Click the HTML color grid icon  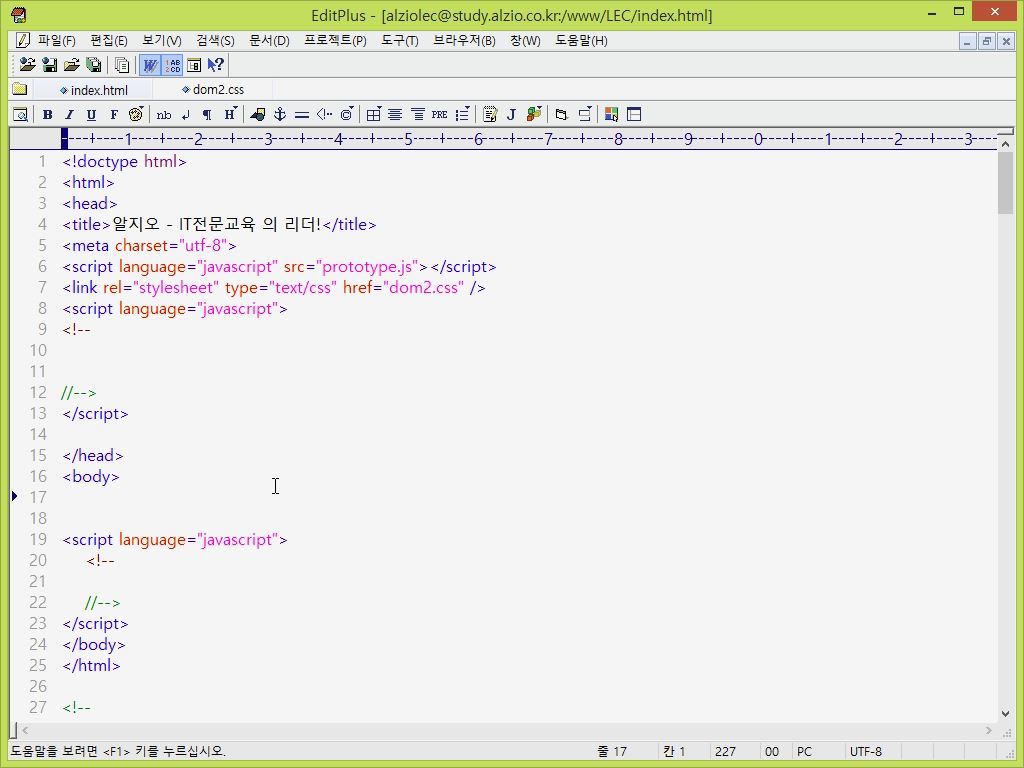pos(611,115)
